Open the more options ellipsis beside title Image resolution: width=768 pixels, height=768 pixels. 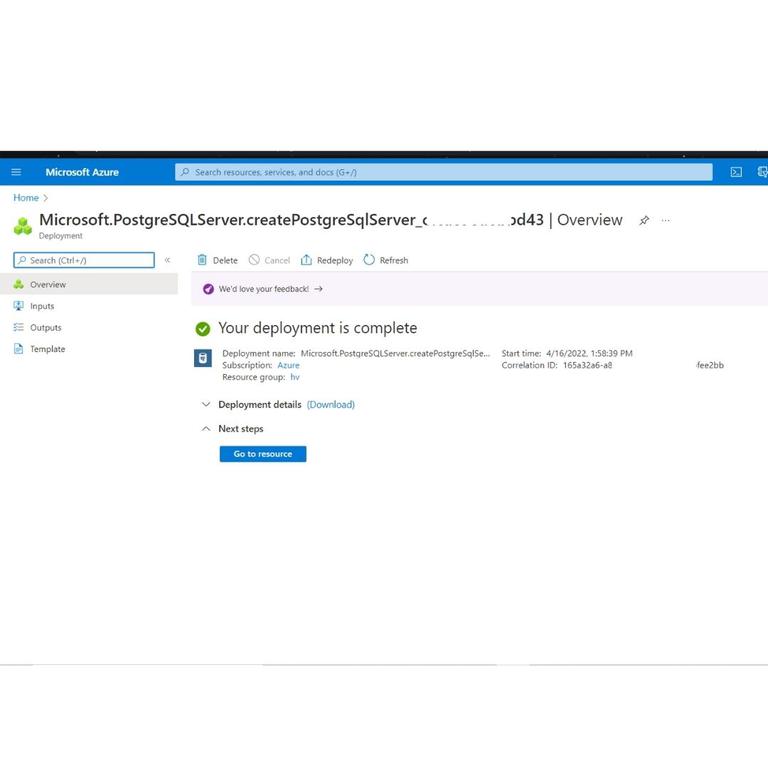pyautogui.click(x=665, y=220)
